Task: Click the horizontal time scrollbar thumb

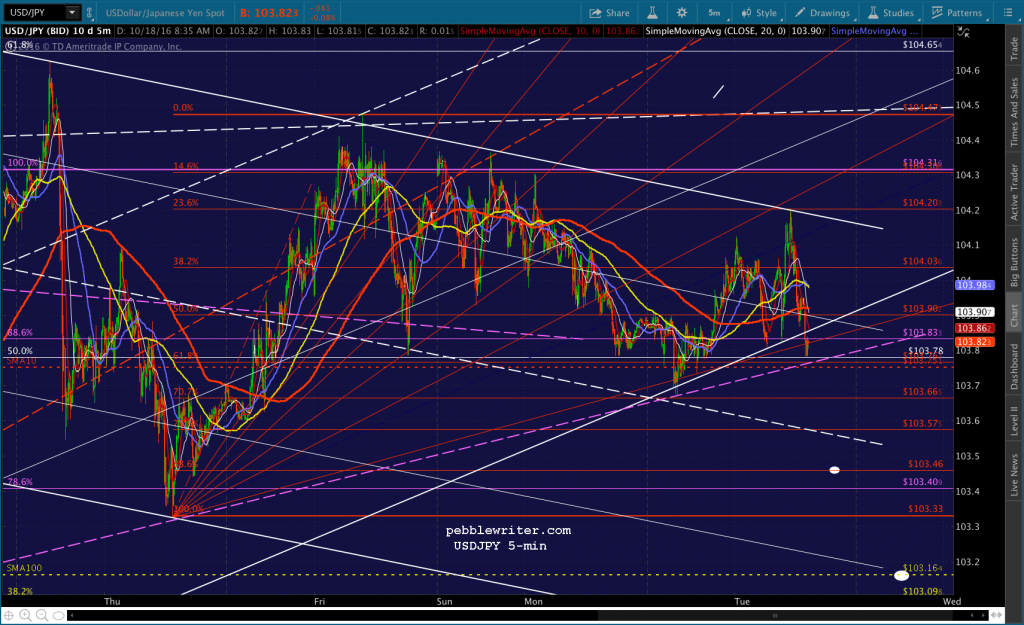Action: click(x=775, y=615)
